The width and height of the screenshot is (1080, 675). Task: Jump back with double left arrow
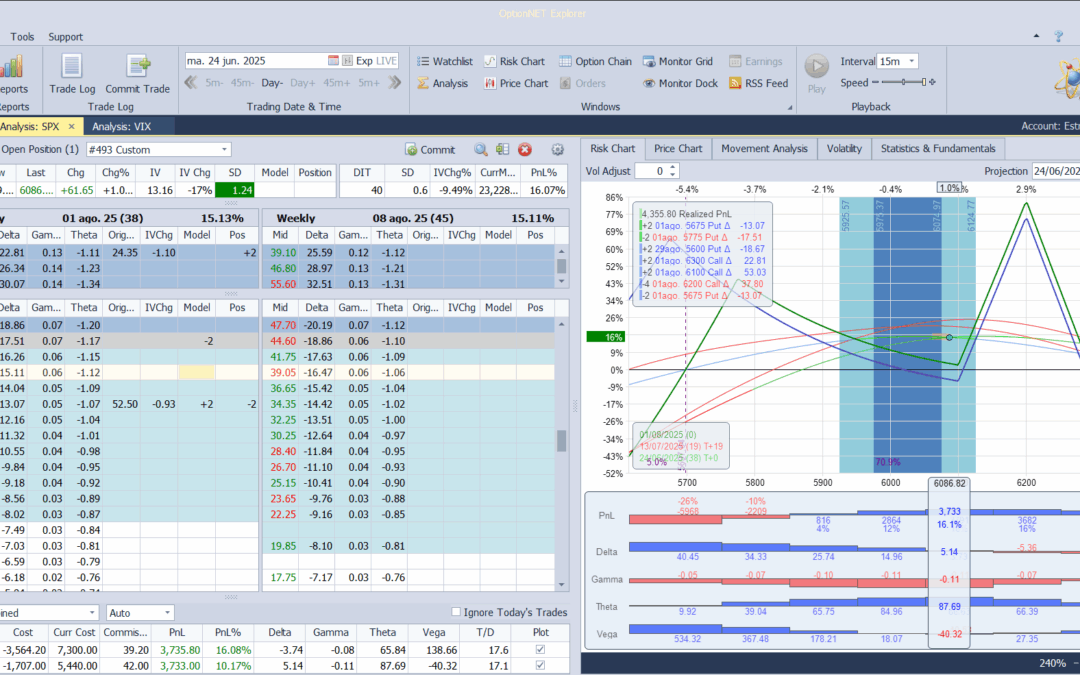coord(191,83)
